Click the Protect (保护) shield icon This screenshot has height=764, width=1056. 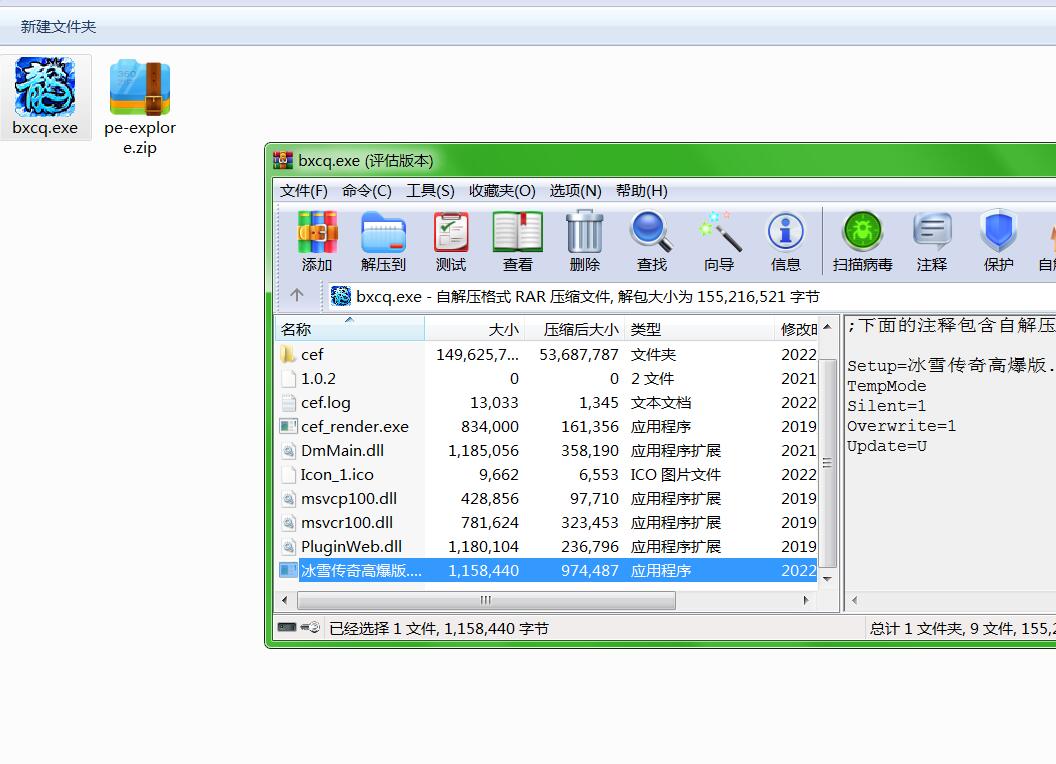pyautogui.click(x=998, y=241)
